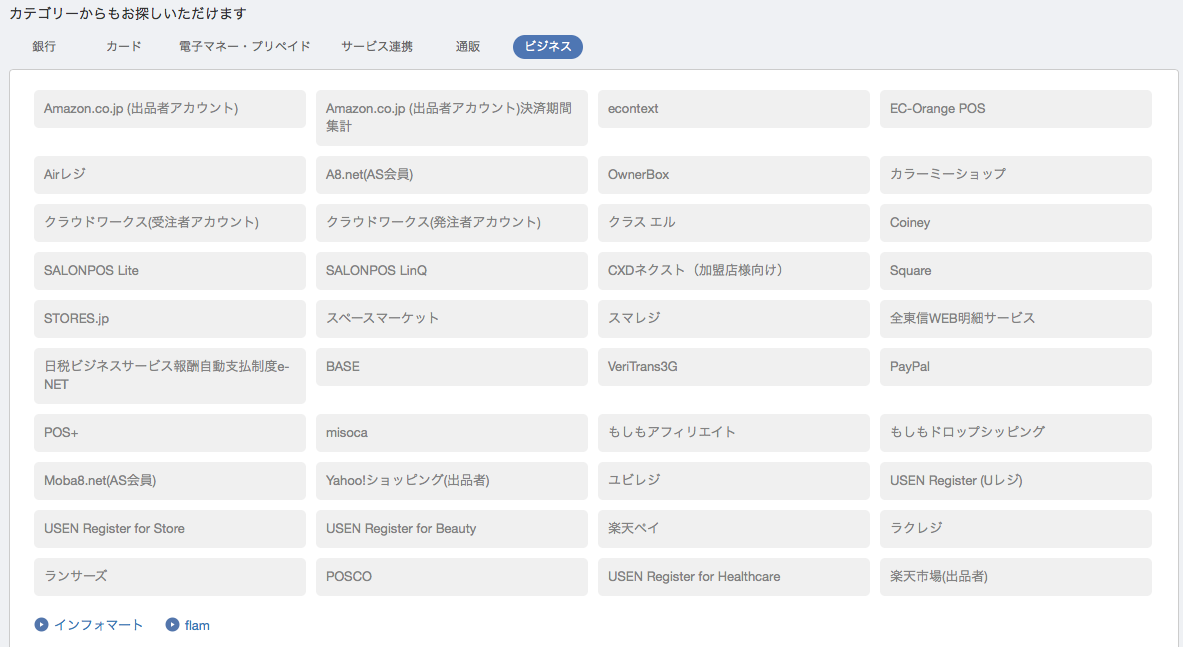1183x647 pixels.
Task: Choose カラーミーショップ service
Action: point(1016,175)
